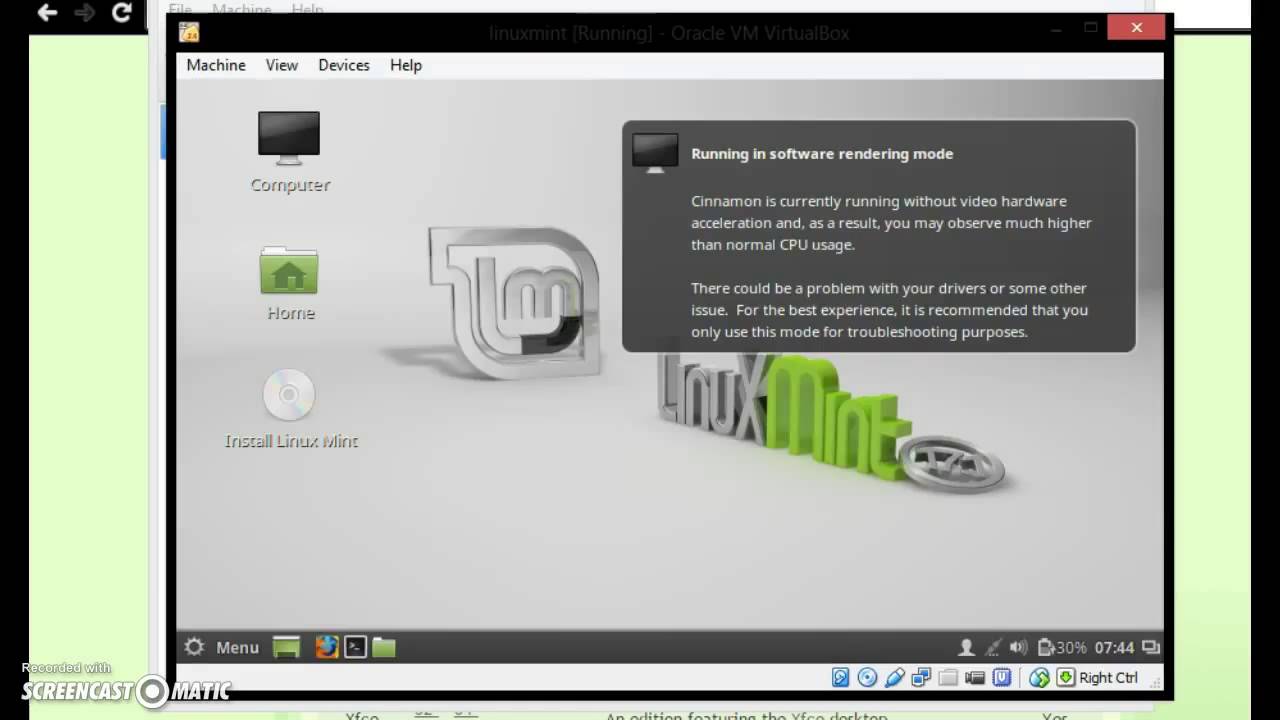This screenshot has height=720, width=1280.
Task: Click the browser reload button
Action: (122, 13)
